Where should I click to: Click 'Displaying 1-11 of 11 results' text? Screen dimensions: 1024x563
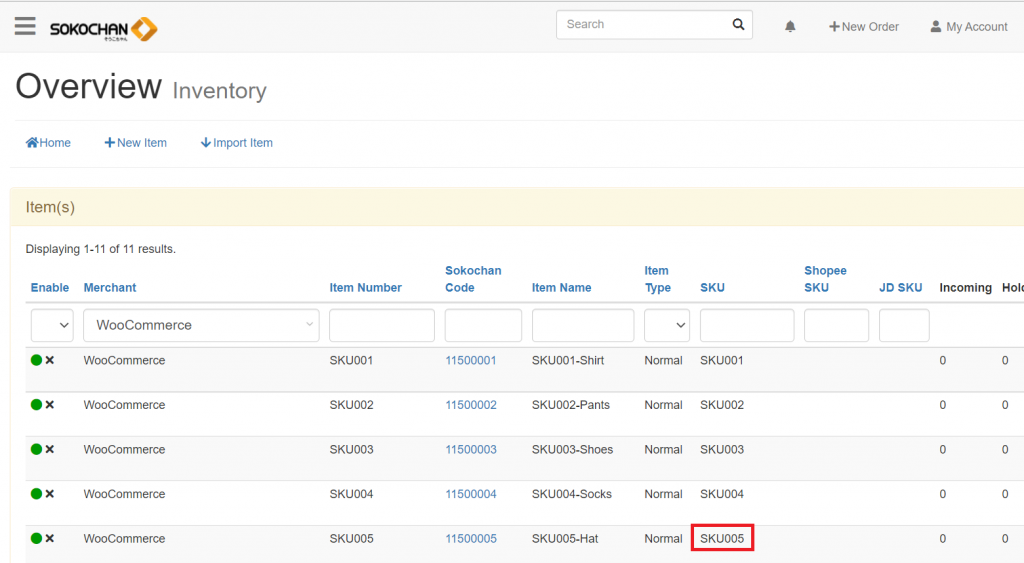(x=101, y=249)
